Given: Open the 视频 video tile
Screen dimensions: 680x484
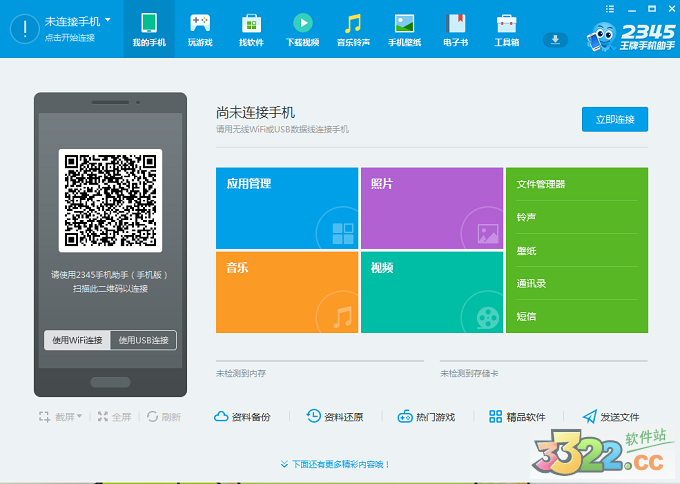Looking at the screenshot, I should click(x=432, y=292).
